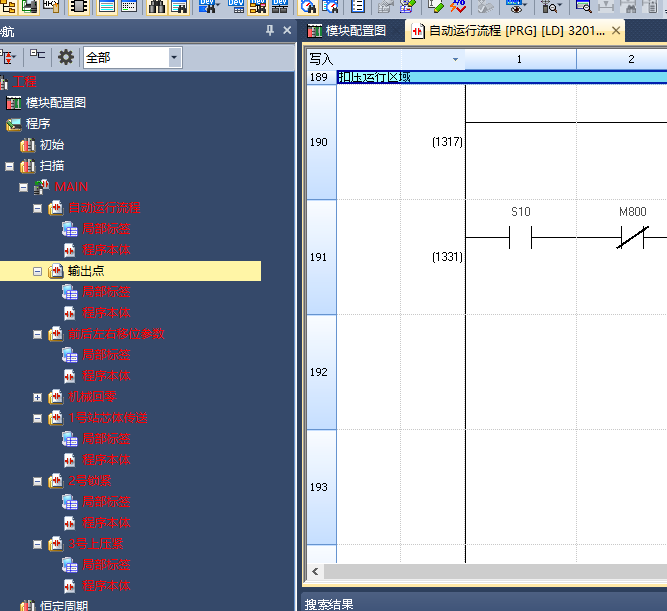The width and height of the screenshot is (667, 611).
Task: Click the MAIN program icon in the tree
Action: (41, 187)
